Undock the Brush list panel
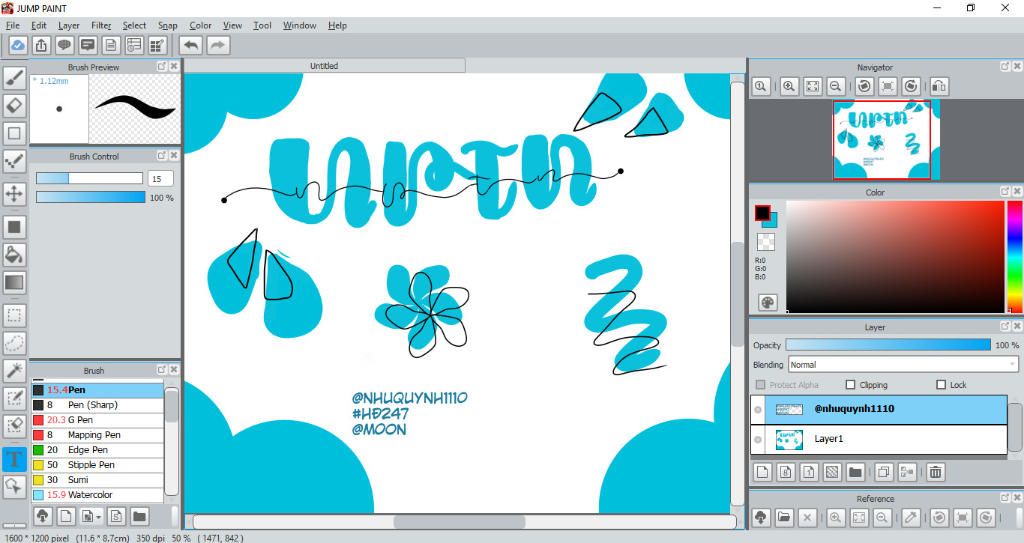 tap(162, 370)
